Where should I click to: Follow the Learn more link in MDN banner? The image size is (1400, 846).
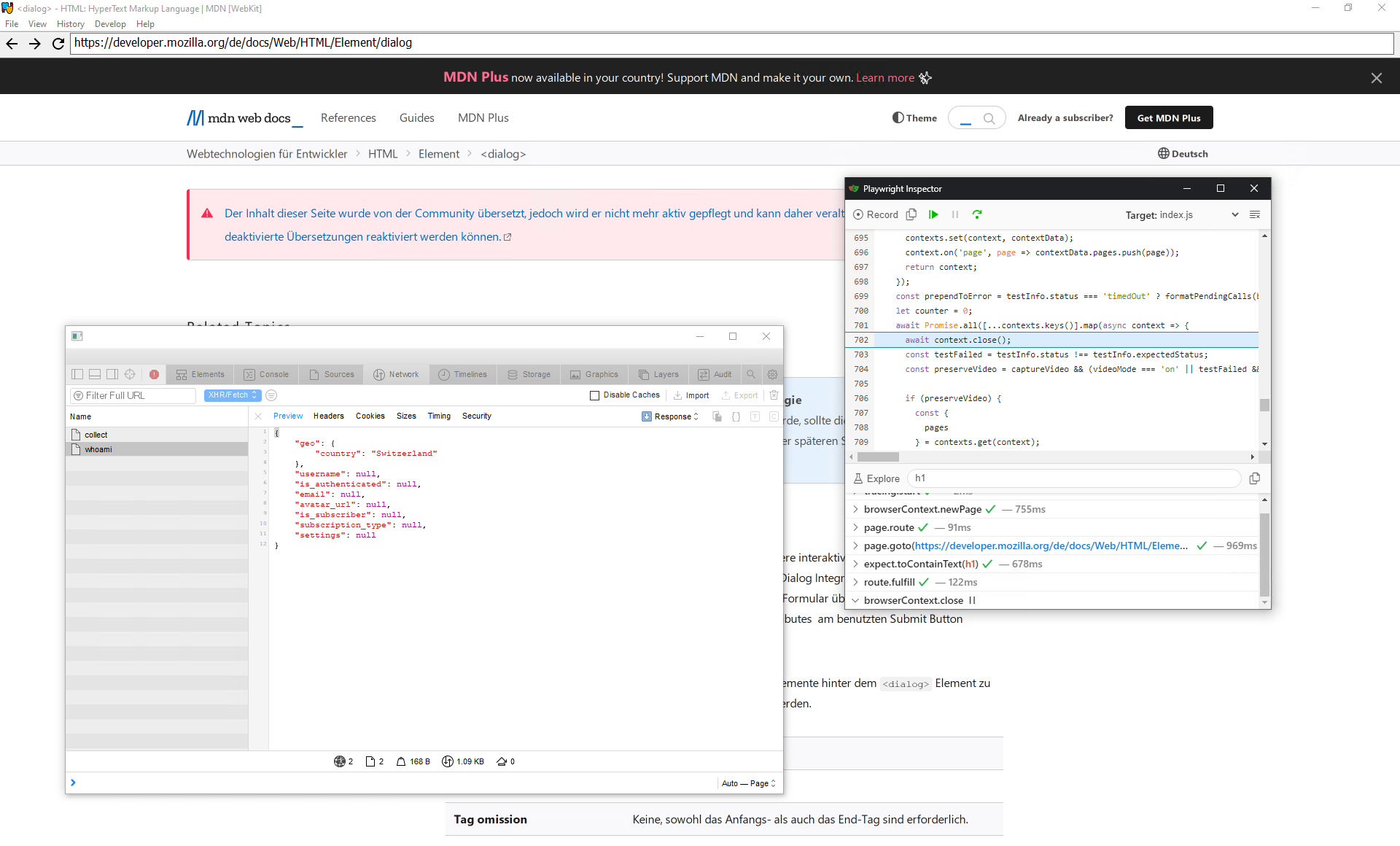point(884,77)
